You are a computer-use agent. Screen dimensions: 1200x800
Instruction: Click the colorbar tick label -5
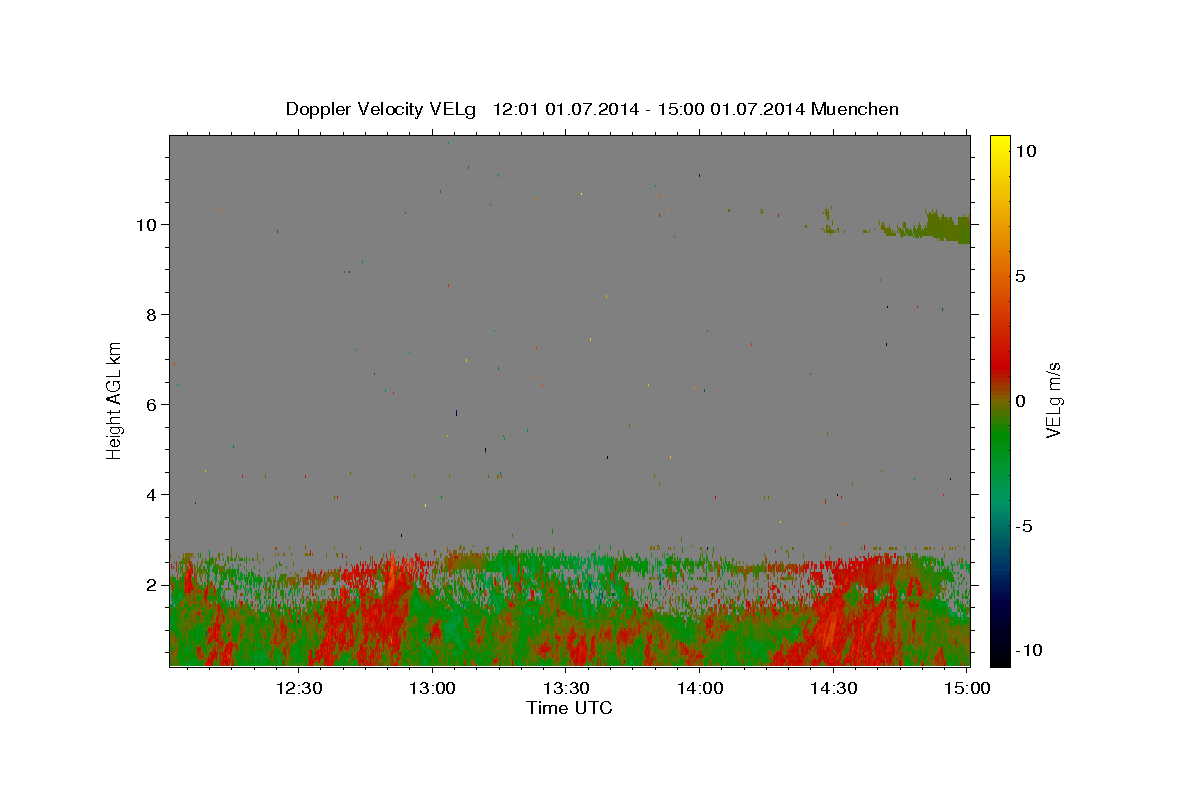(x=1023, y=526)
